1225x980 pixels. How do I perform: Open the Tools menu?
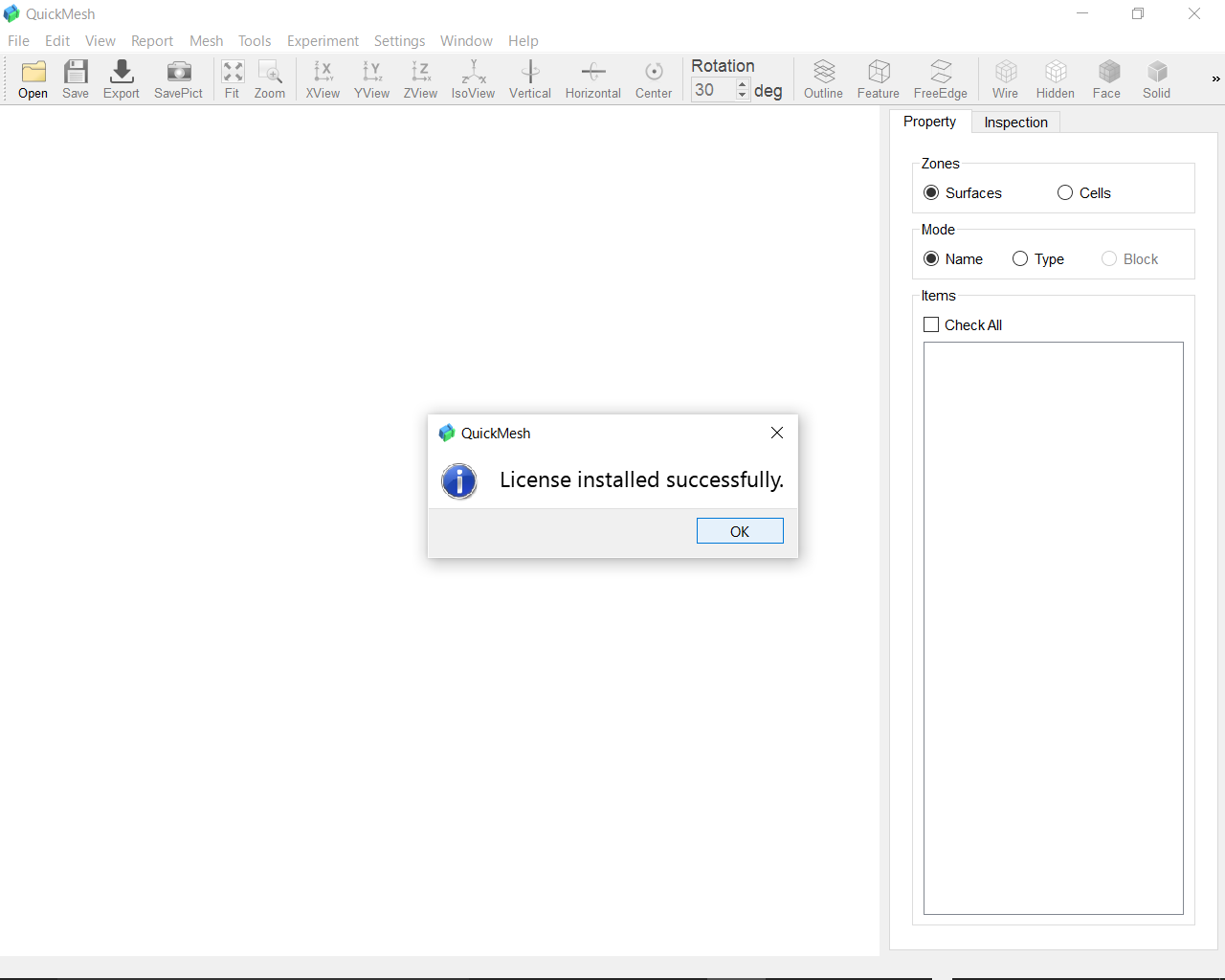point(255,40)
